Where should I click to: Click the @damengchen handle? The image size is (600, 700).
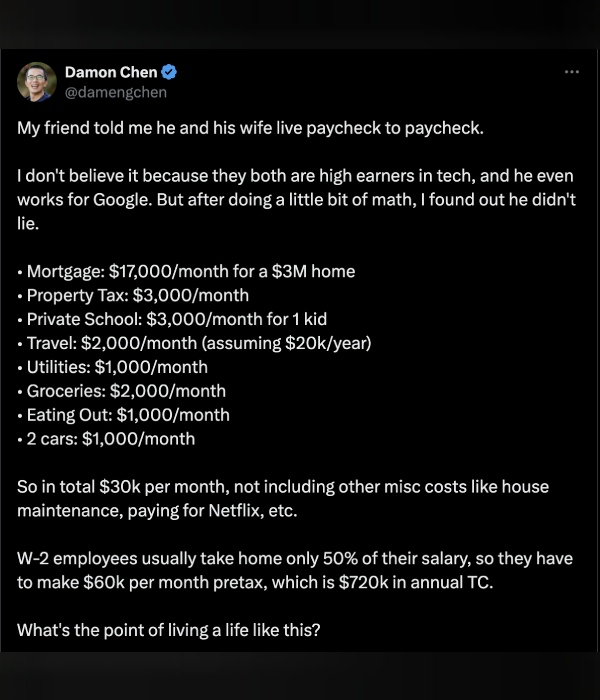pos(116,92)
